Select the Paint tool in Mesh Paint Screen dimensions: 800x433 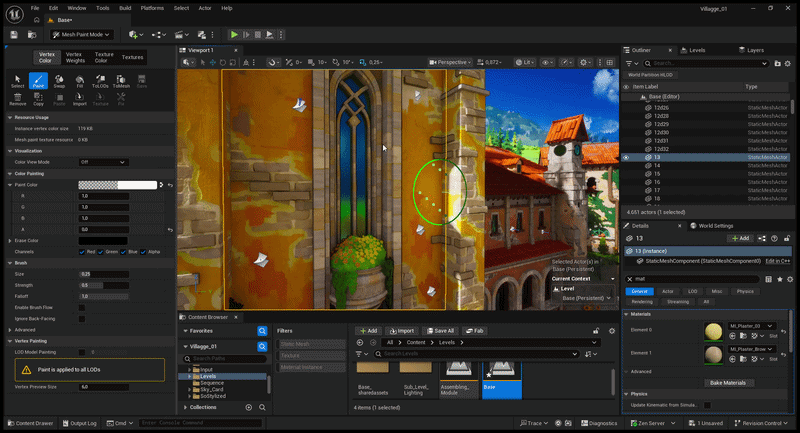(x=38, y=81)
